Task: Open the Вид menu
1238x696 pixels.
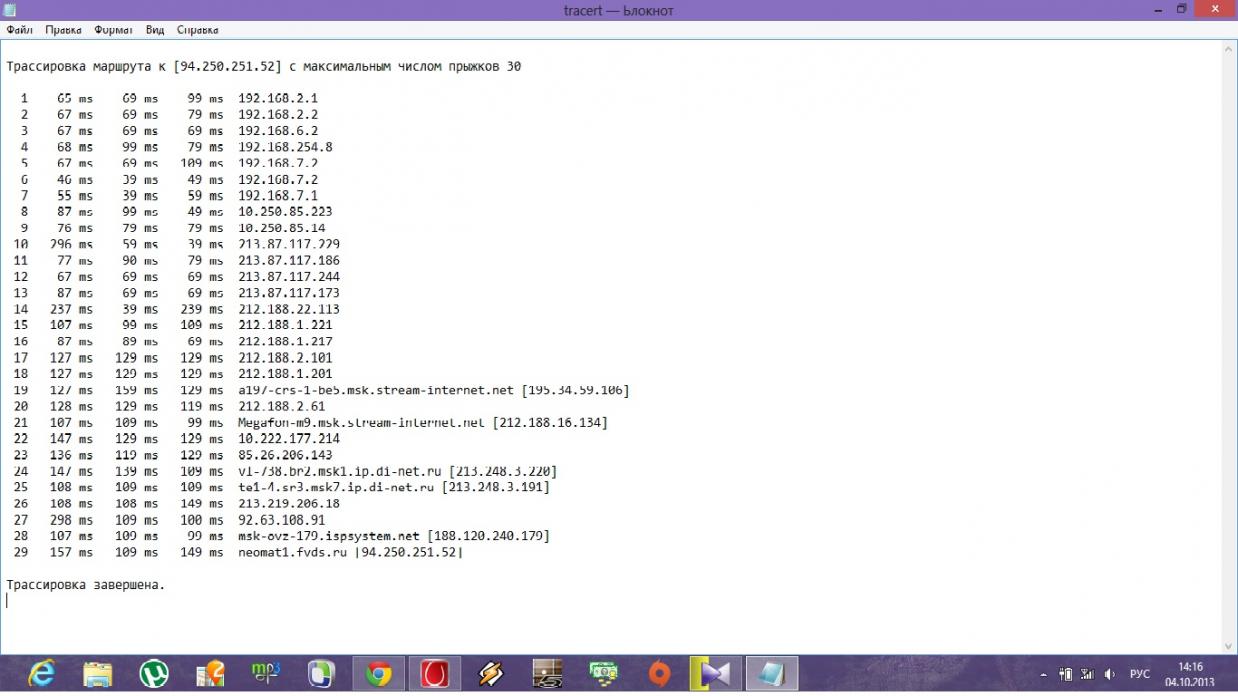Action: pyautogui.click(x=155, y=30)
